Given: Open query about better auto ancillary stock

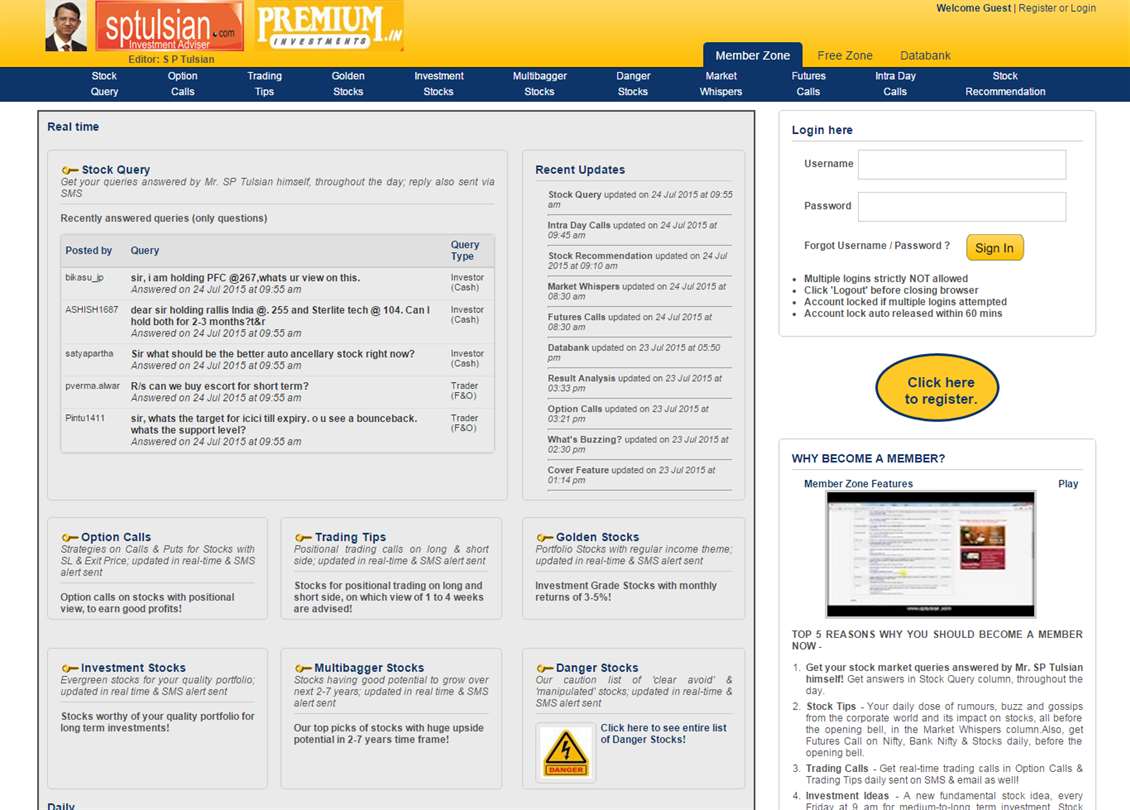Looking at the screenshot, I should pyautogui.click(x=272, y=355).
